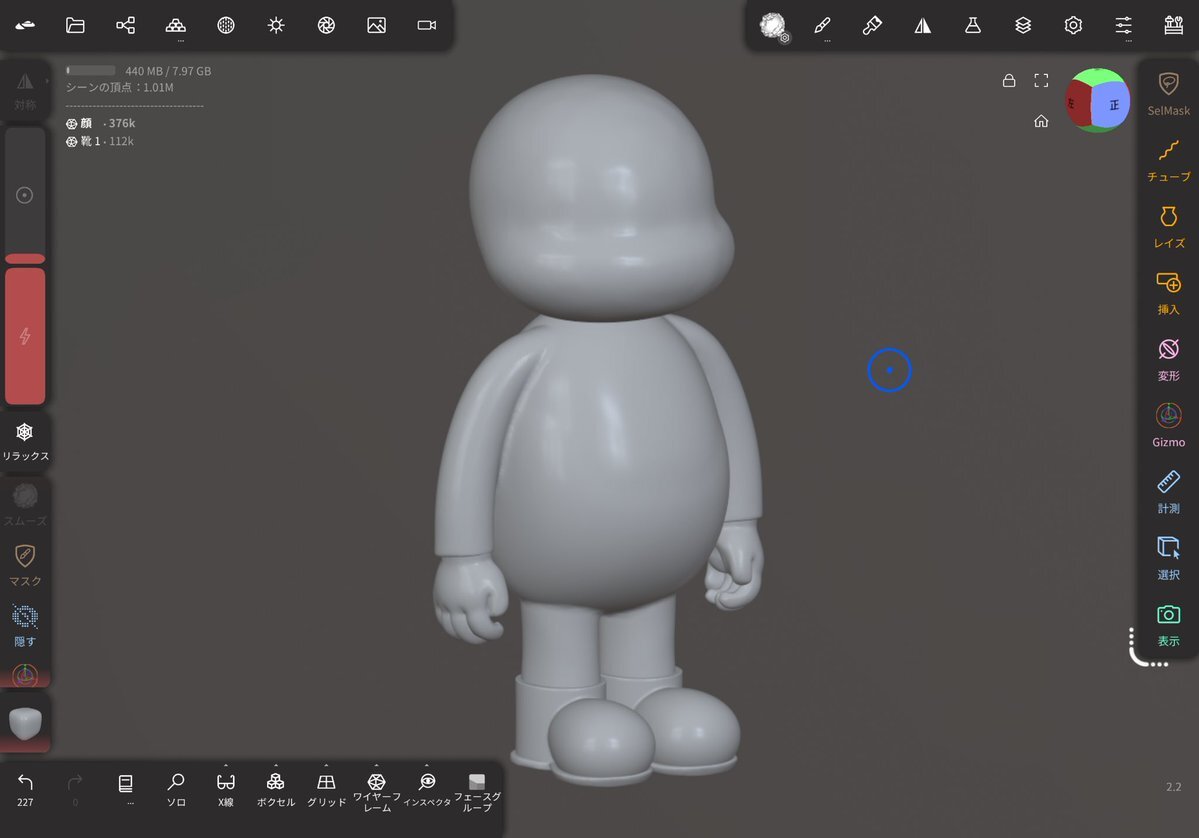Toggle the グリッド grid display
The image size is (1199, 838).
click(326, 789)
